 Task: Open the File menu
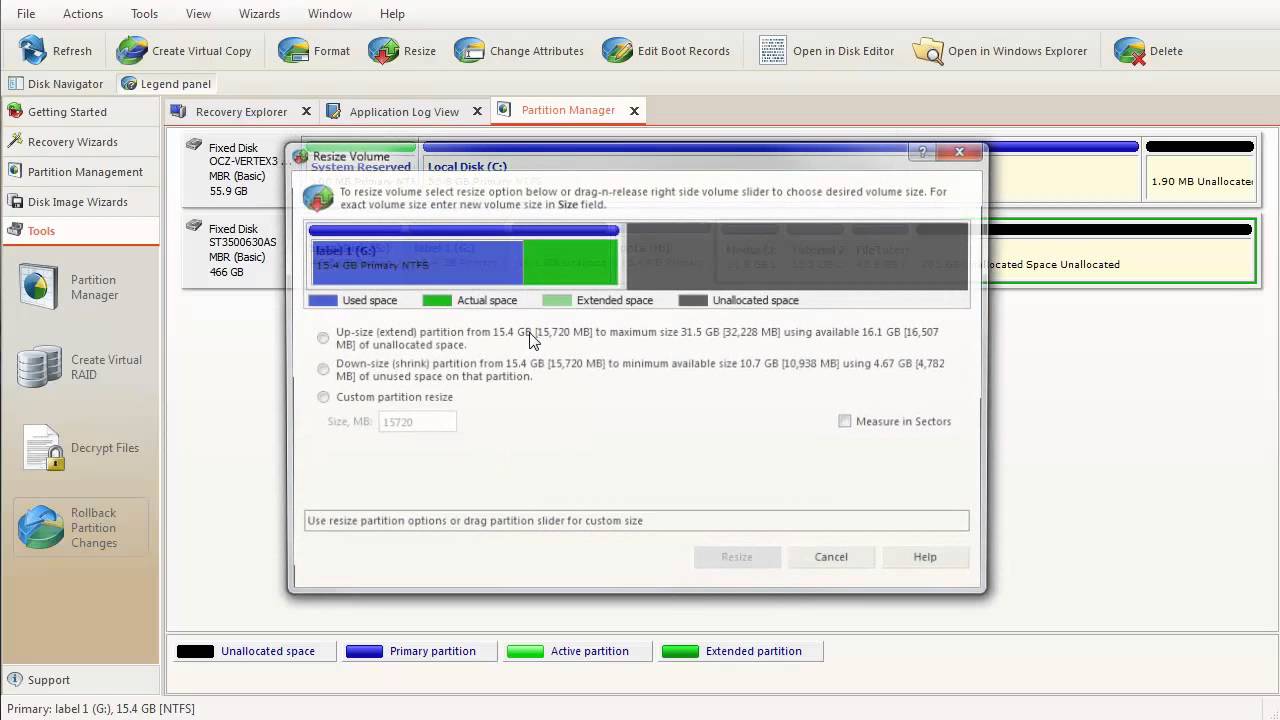pos(26,13)
